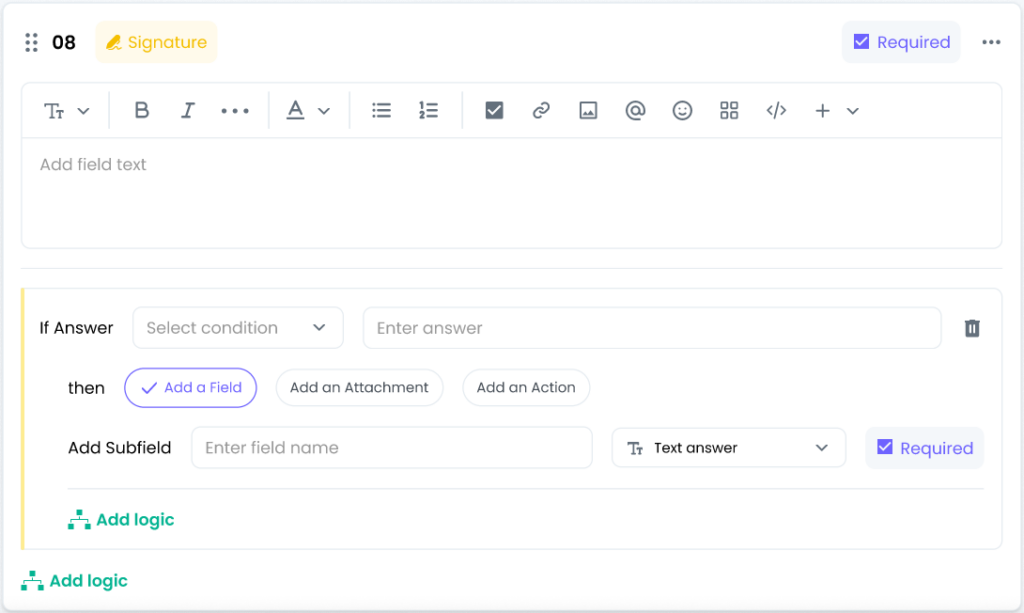Insert a bulleted list
The width and height of the screenshot is (1024, 613).
[x=381, y=111]
